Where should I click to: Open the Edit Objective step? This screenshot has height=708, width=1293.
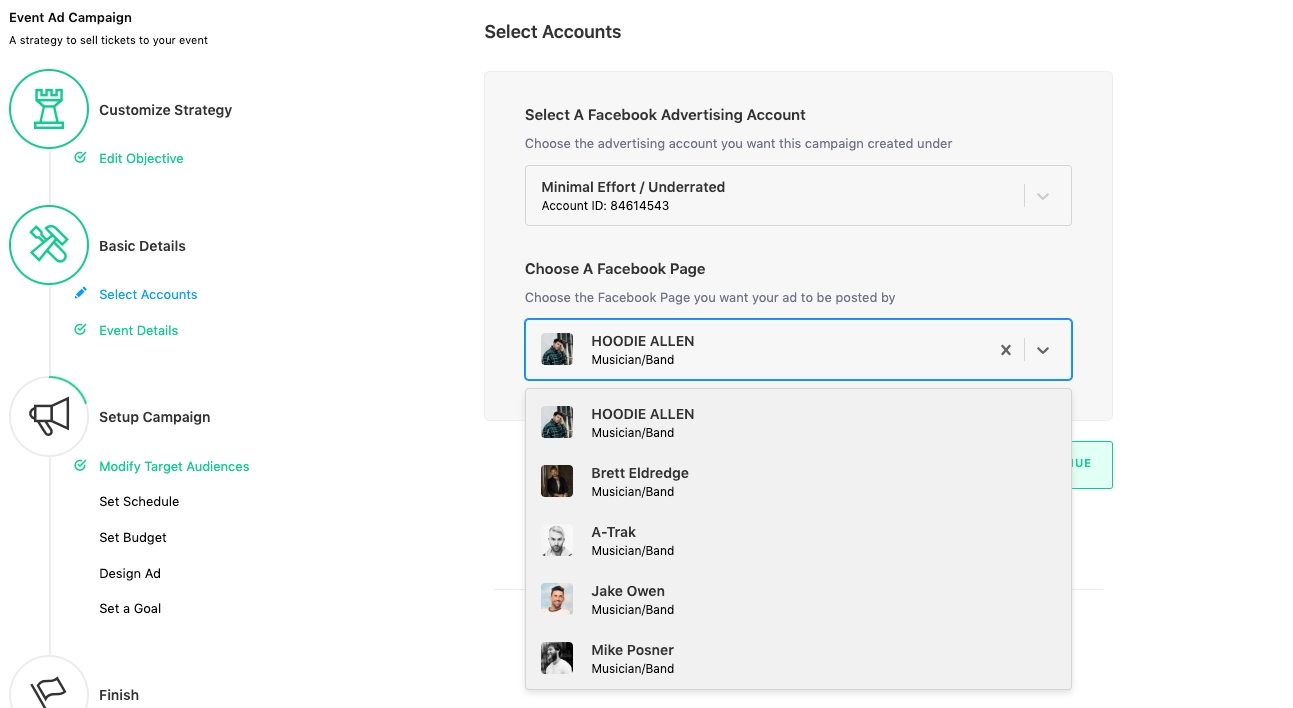141,158
